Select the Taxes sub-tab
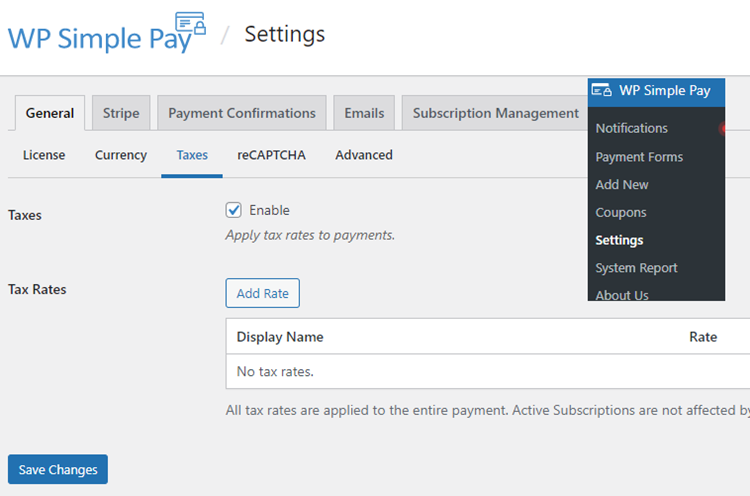This screenshot has width=750, height=496. 192,155
